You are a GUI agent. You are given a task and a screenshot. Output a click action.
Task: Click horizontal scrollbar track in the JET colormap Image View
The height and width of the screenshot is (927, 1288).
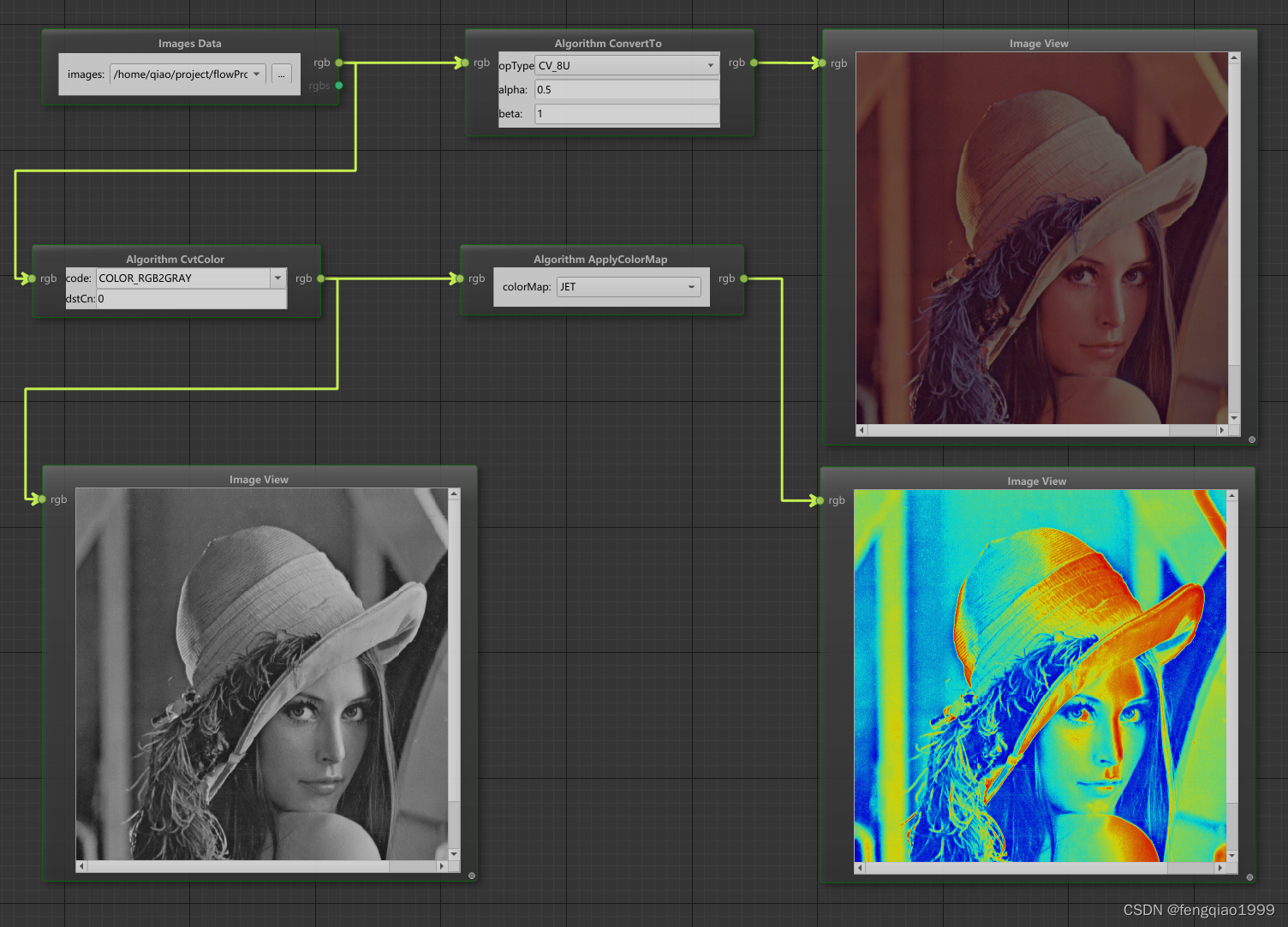pos(1041,868)
